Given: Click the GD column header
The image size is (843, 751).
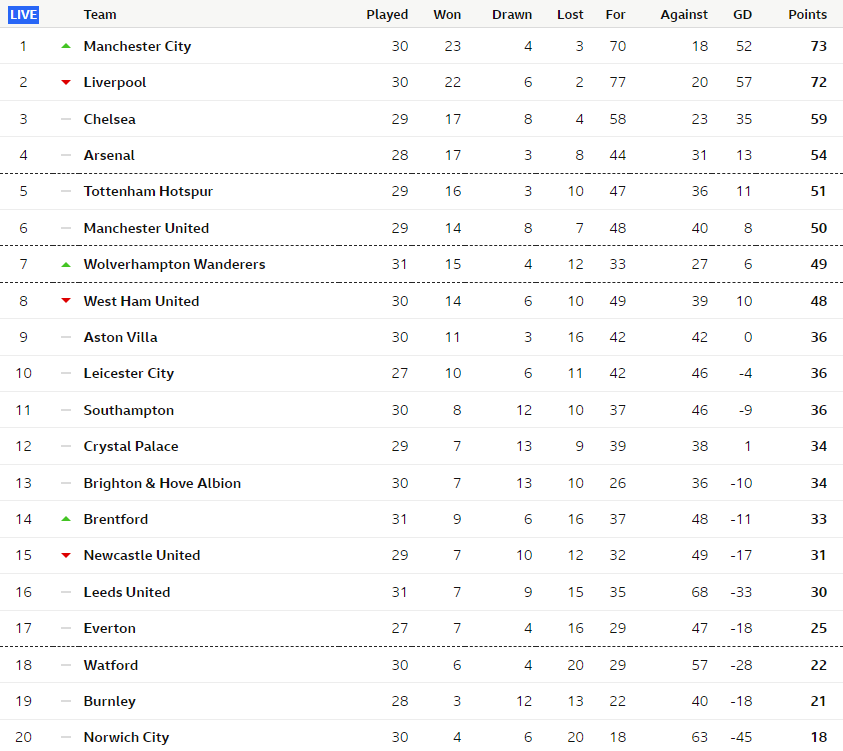Looking at the screenshot, I should 742,15.
